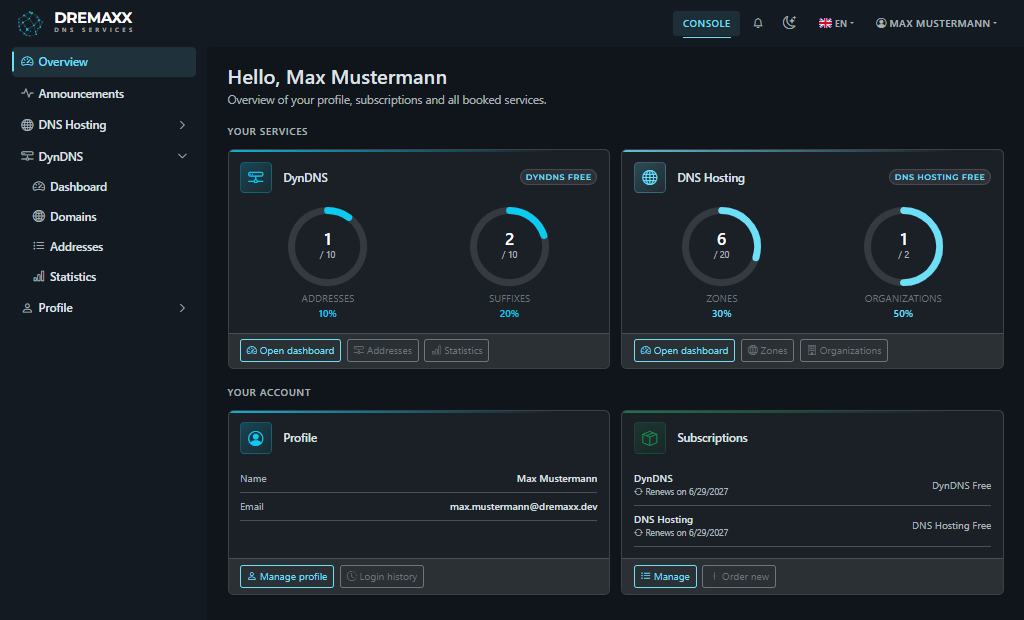Expand the Profile sidebar chevron
Screen dimensions: 1024x620
[182, 308]
